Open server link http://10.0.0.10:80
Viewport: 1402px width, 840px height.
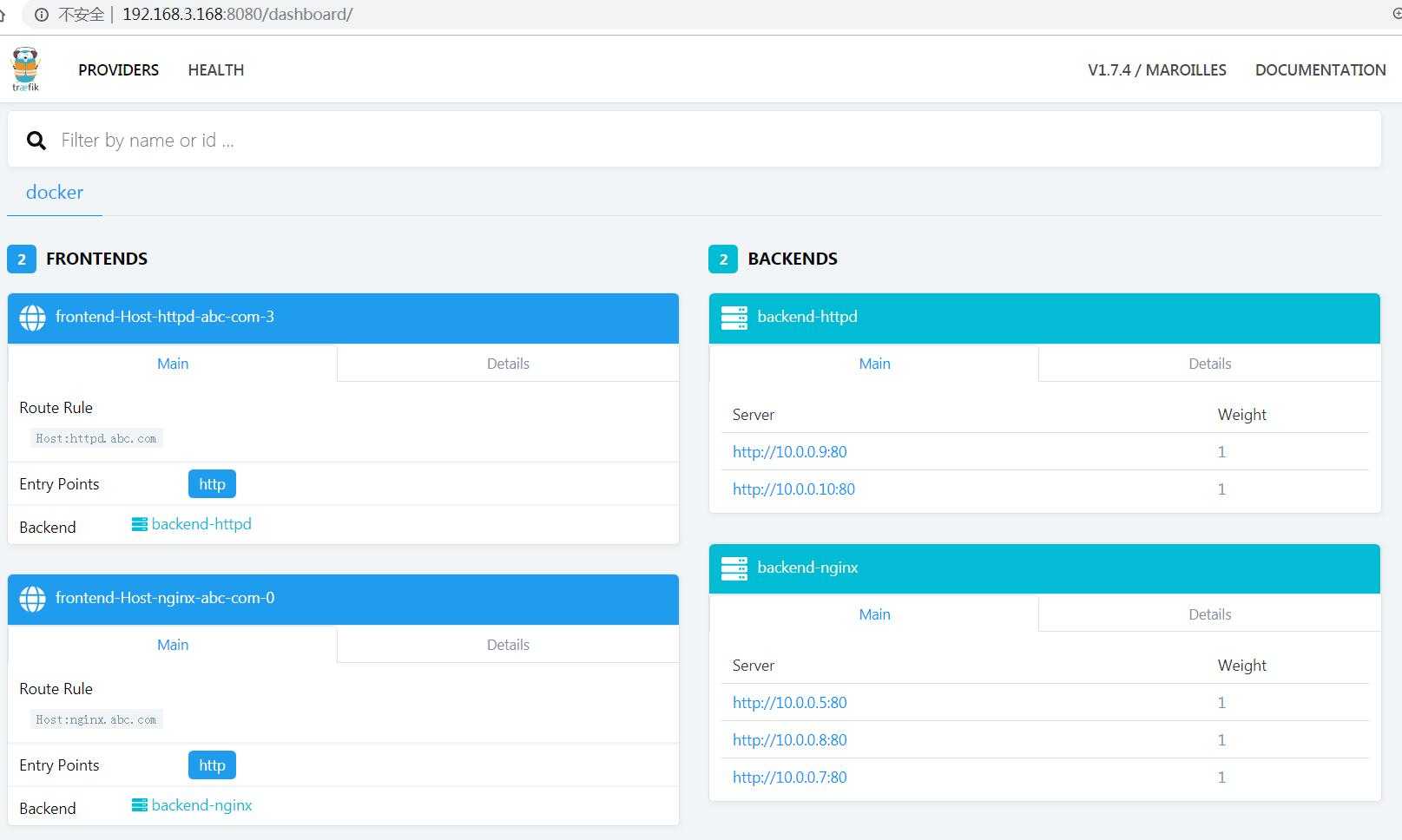[x=793, y=489]
